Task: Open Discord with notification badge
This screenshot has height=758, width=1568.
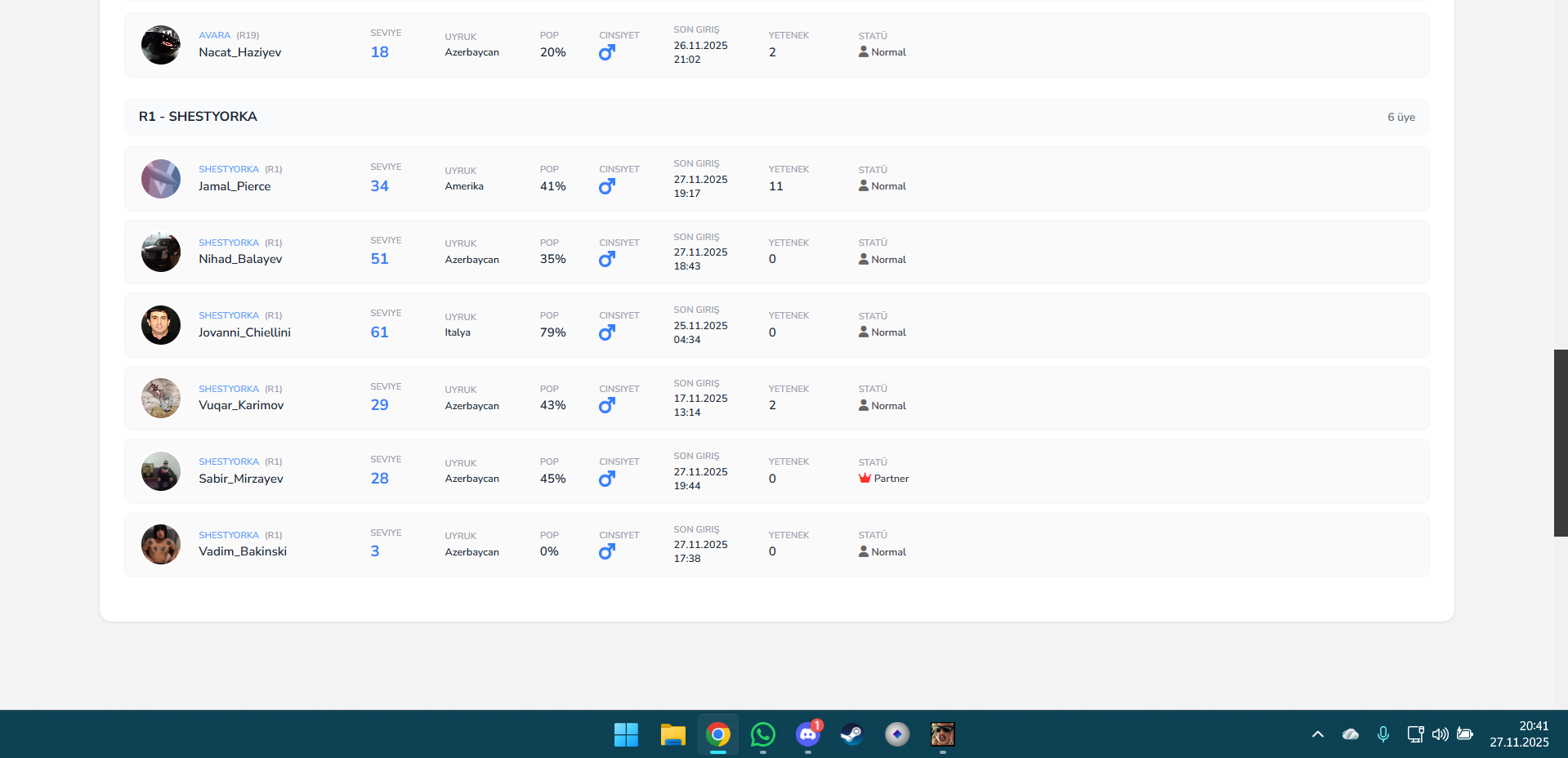Action: (808, 734)
